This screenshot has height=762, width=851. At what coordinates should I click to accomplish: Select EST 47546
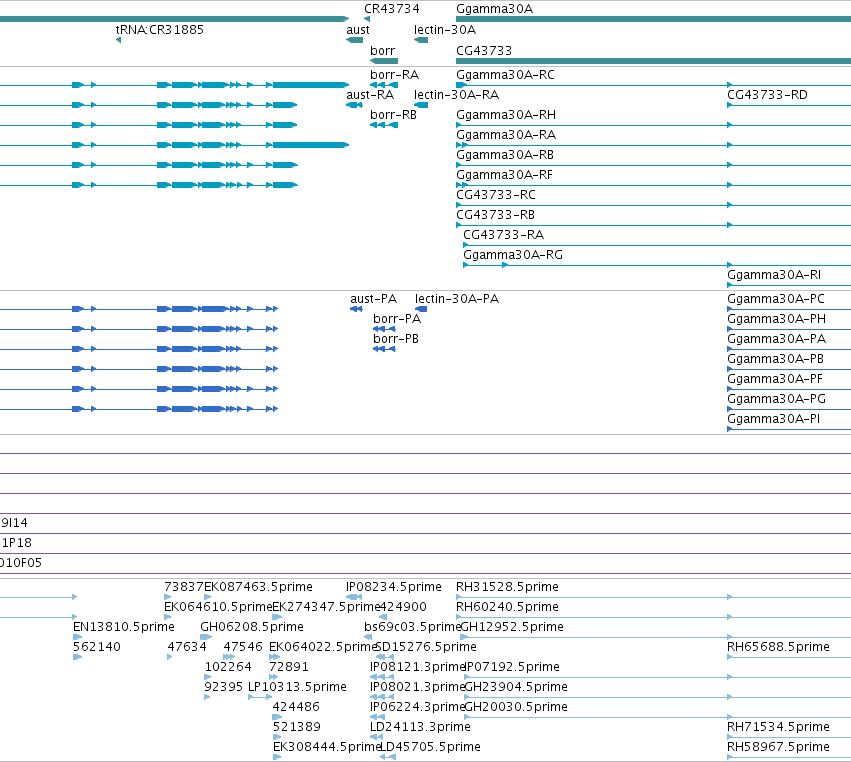(x=243, y=647)
